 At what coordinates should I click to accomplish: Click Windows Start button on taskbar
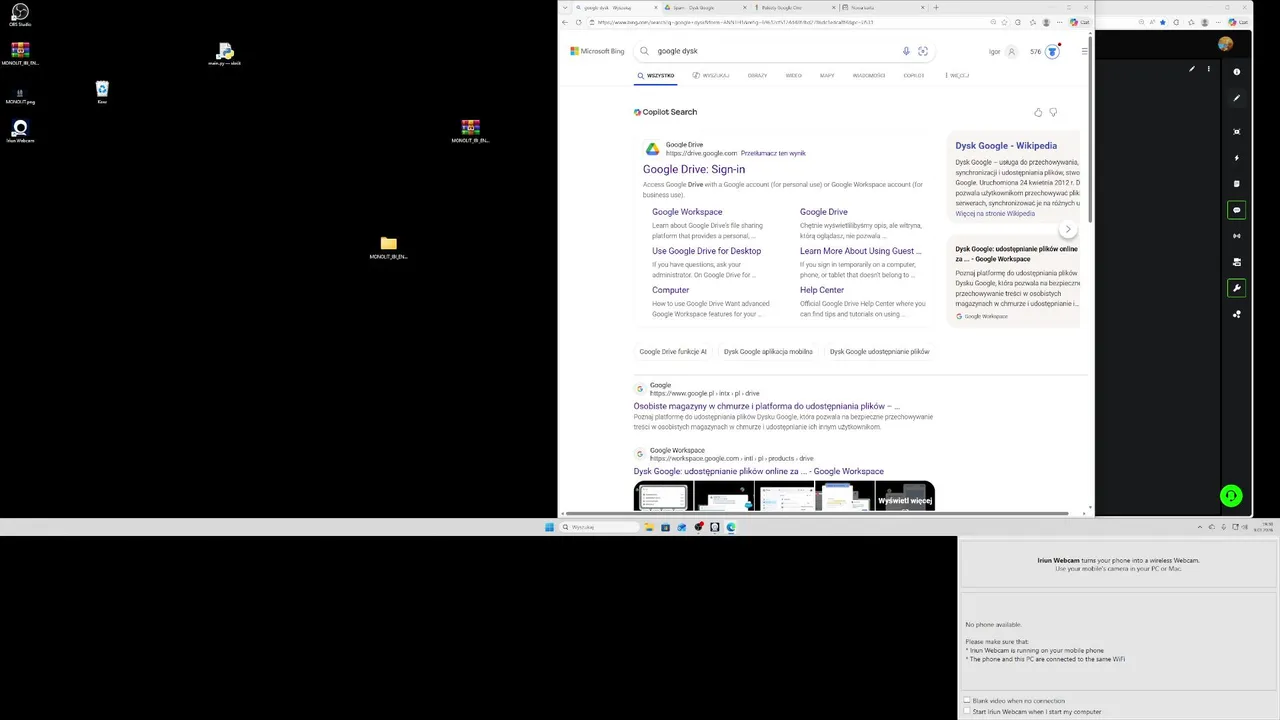(x=549, y=527)
